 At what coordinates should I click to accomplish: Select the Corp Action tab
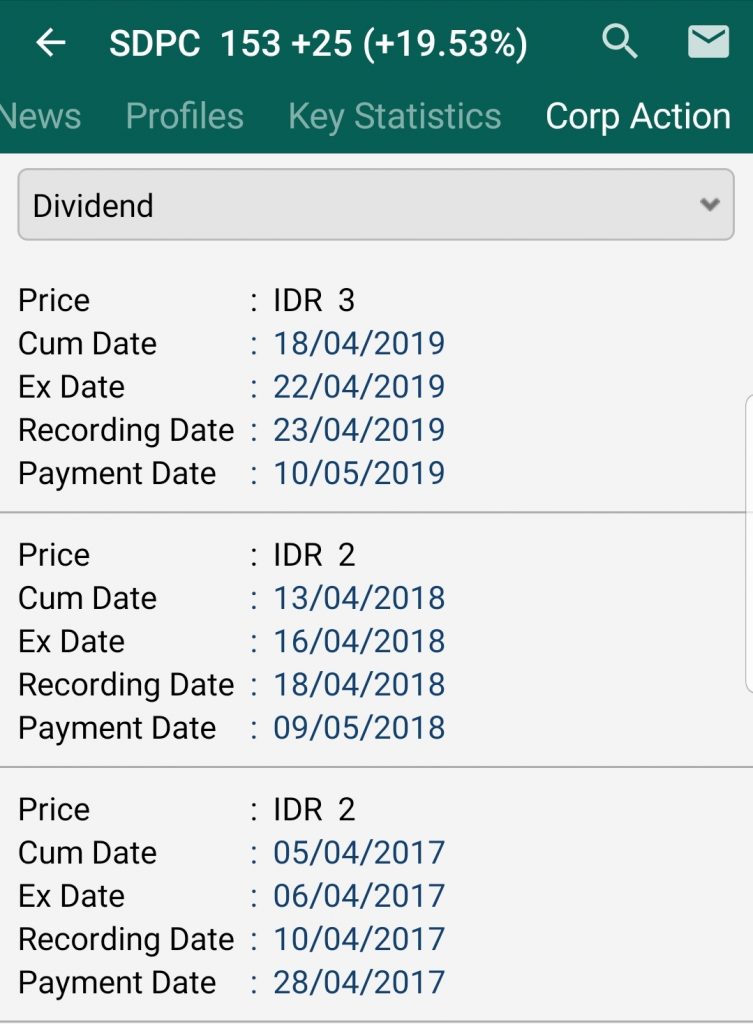coord(638,116)
